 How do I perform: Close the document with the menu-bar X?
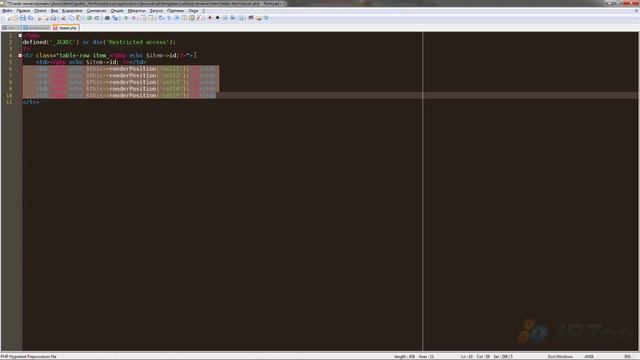(636, 11)
